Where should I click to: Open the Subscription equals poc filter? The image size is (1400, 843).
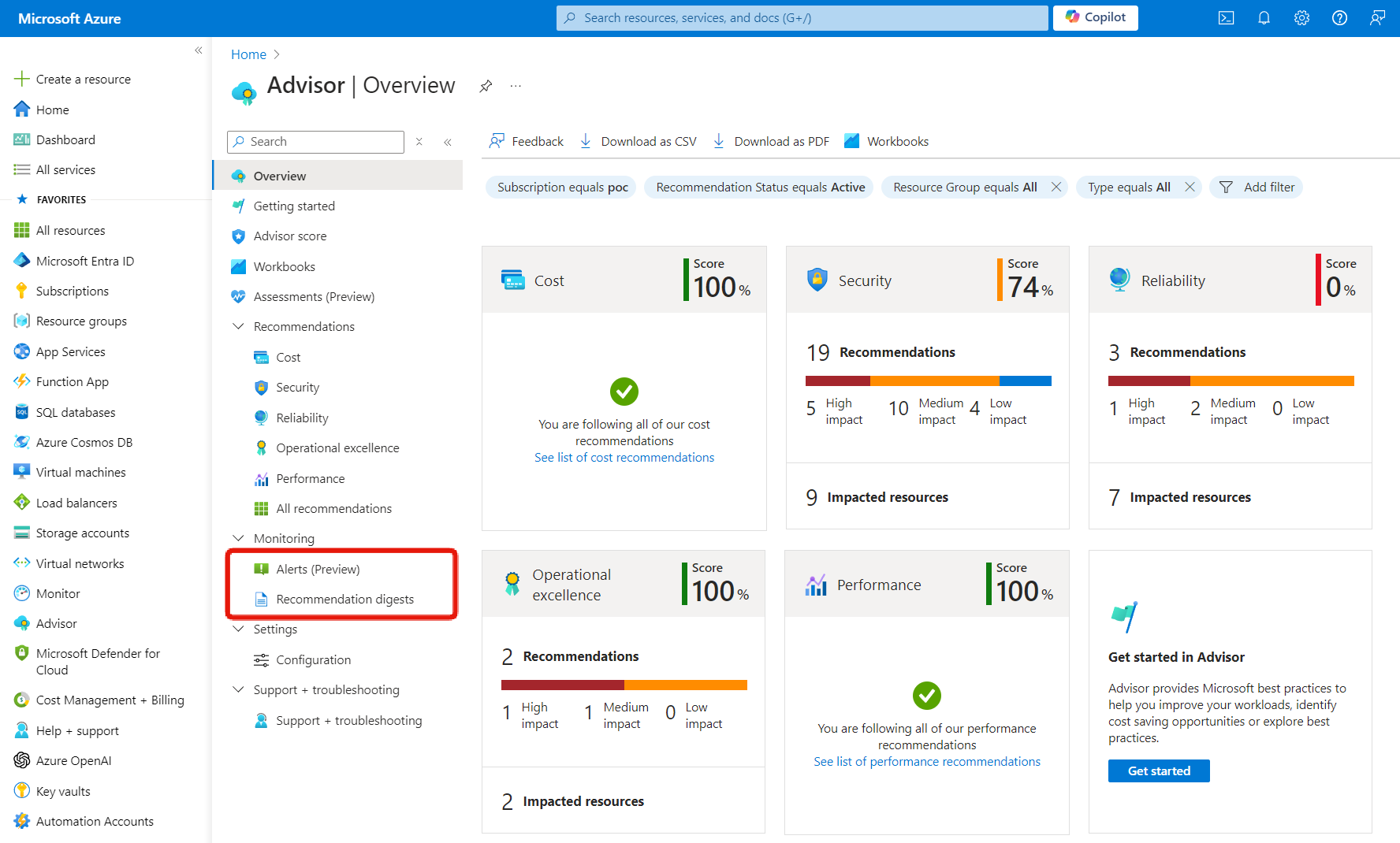point(562,187)
